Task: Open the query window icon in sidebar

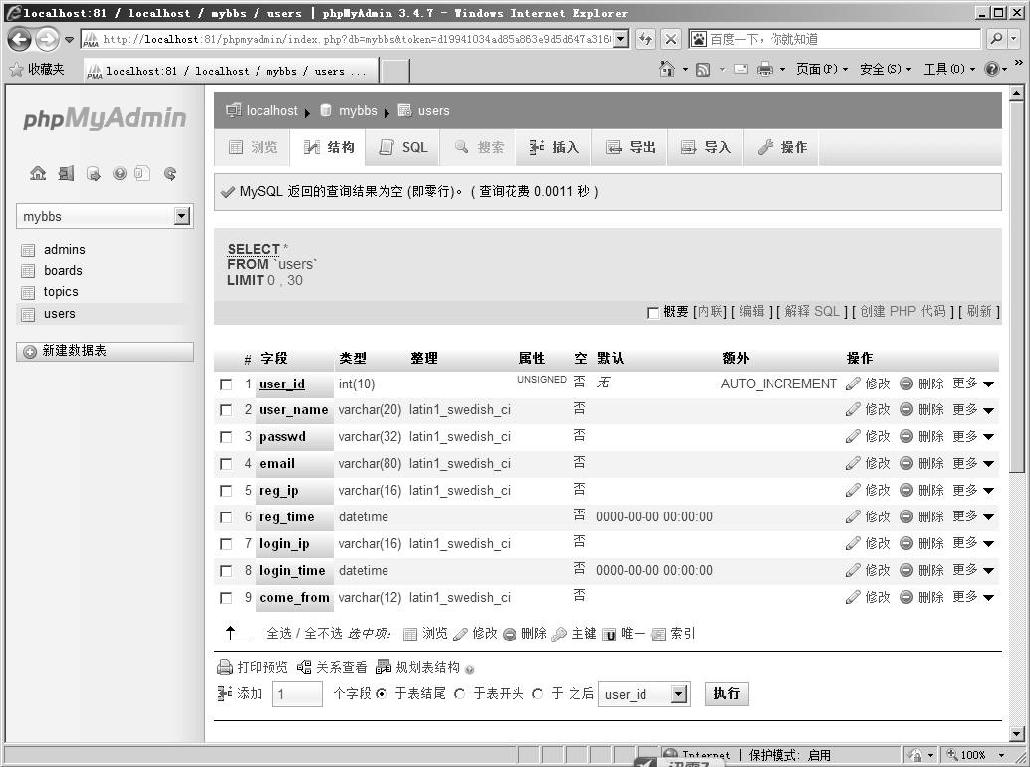Action: pos(93,173)
